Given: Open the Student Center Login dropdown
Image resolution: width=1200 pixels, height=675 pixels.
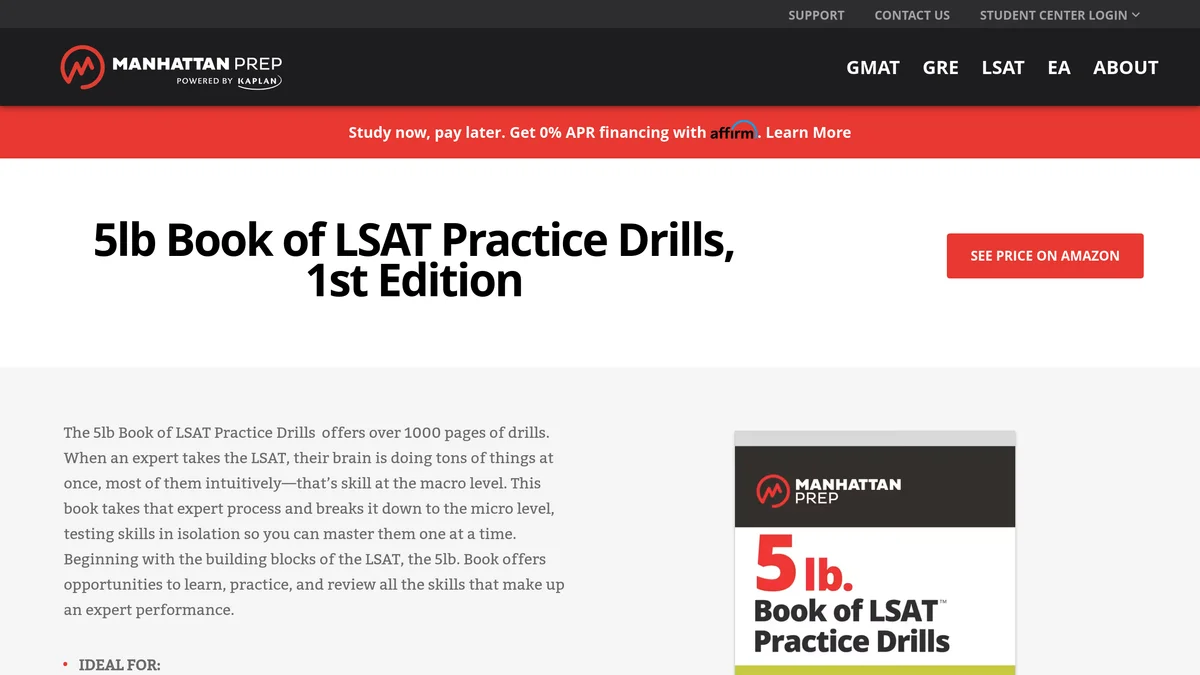Looking at the screenshot, I should [1059, 15].
